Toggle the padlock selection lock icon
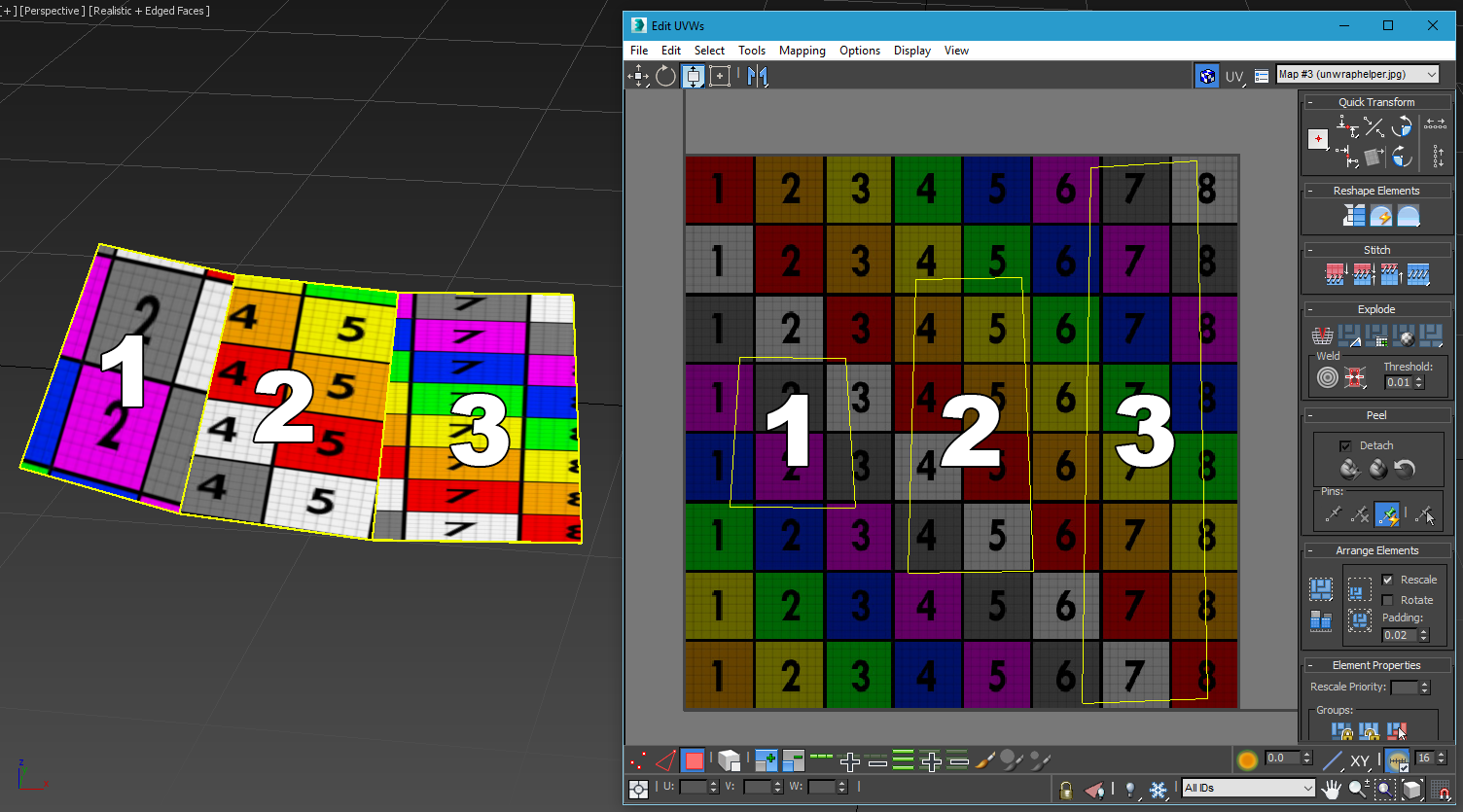Screen dimensions: 1463x812 (x=1065, y=789)
